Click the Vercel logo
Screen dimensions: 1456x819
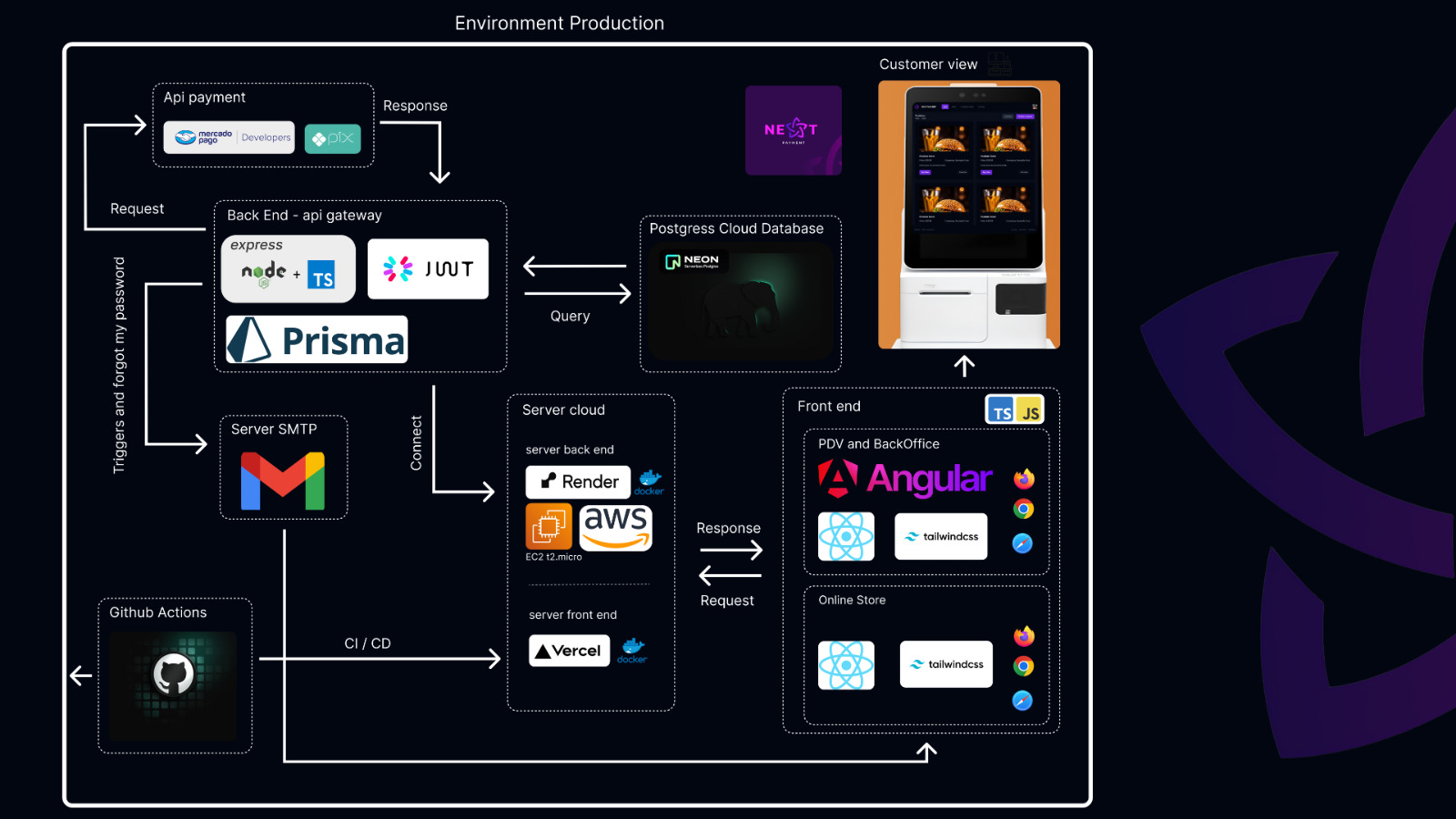point(570,651)
